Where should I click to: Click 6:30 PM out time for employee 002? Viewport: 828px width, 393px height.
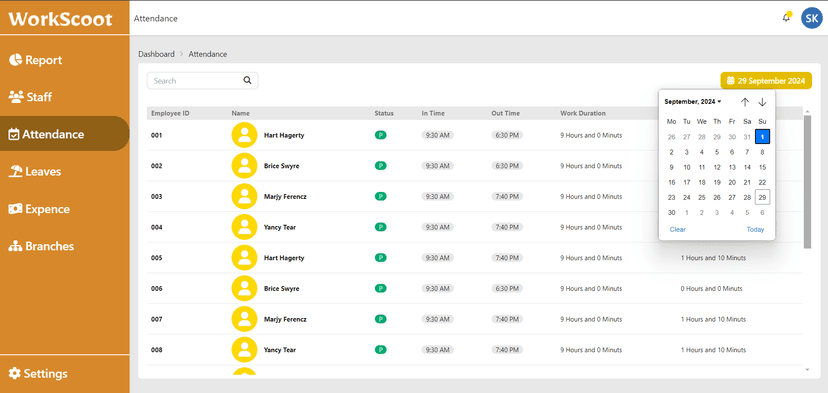click(507, 166)
